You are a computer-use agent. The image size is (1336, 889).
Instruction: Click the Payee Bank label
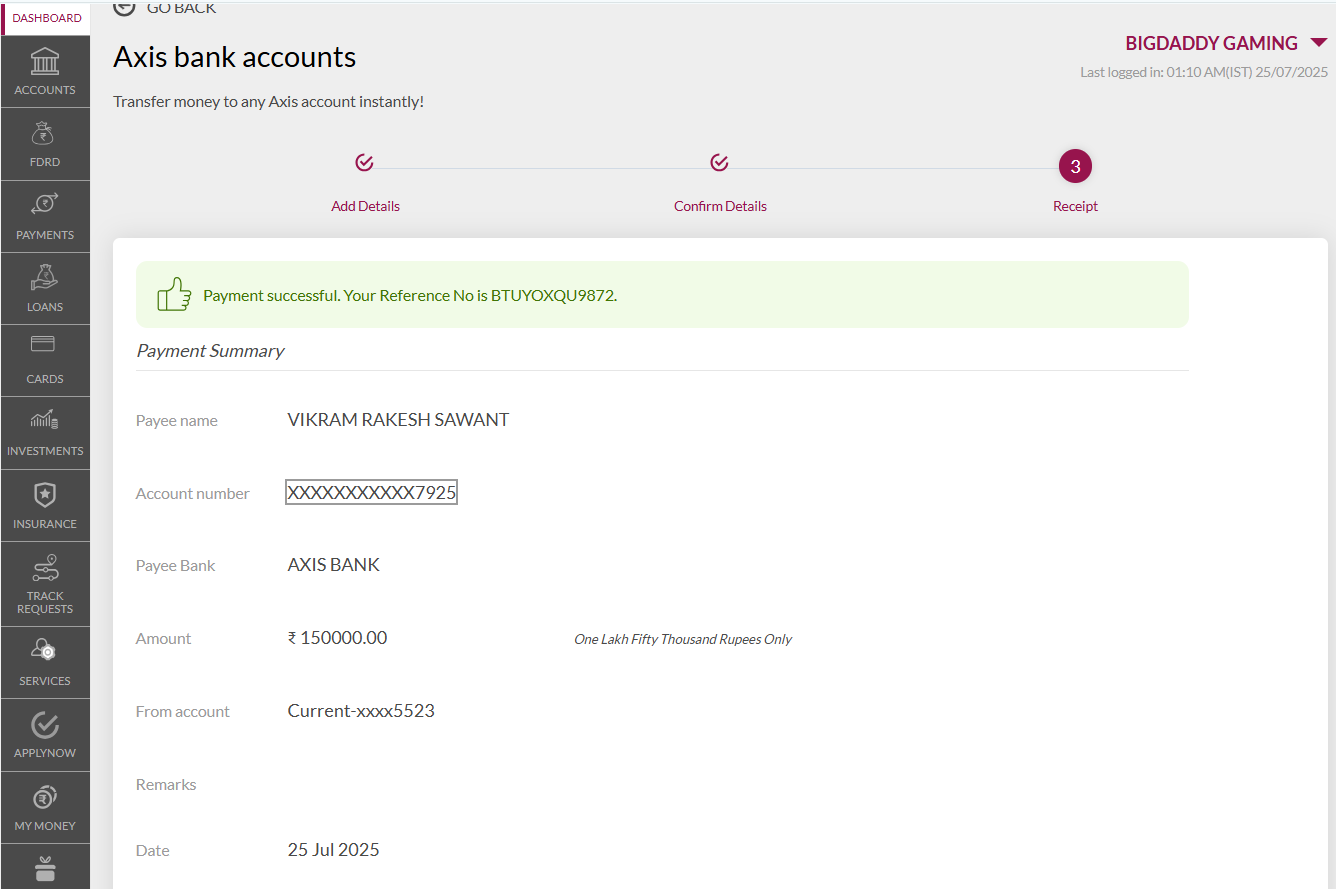click(176, 566)
